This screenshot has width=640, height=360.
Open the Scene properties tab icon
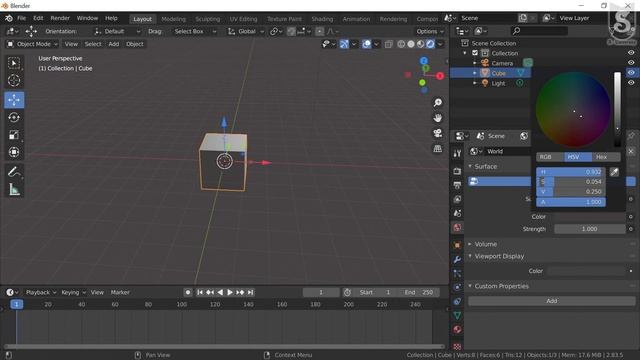point(457,213)
